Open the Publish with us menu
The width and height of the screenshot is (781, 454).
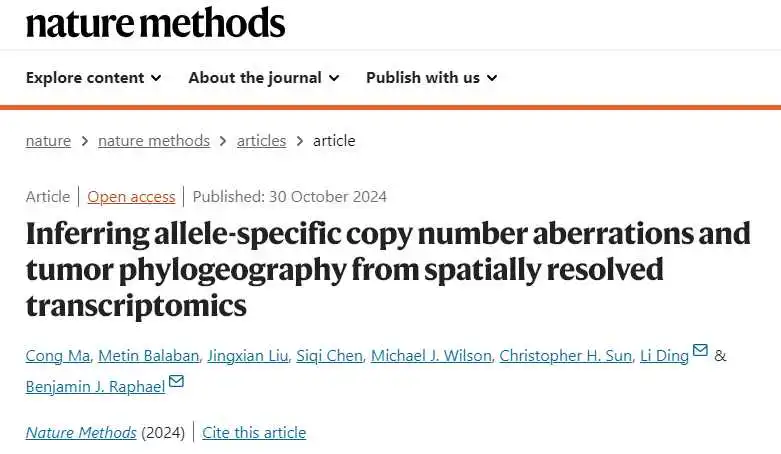pyautogui.click(x=432, y=78)
